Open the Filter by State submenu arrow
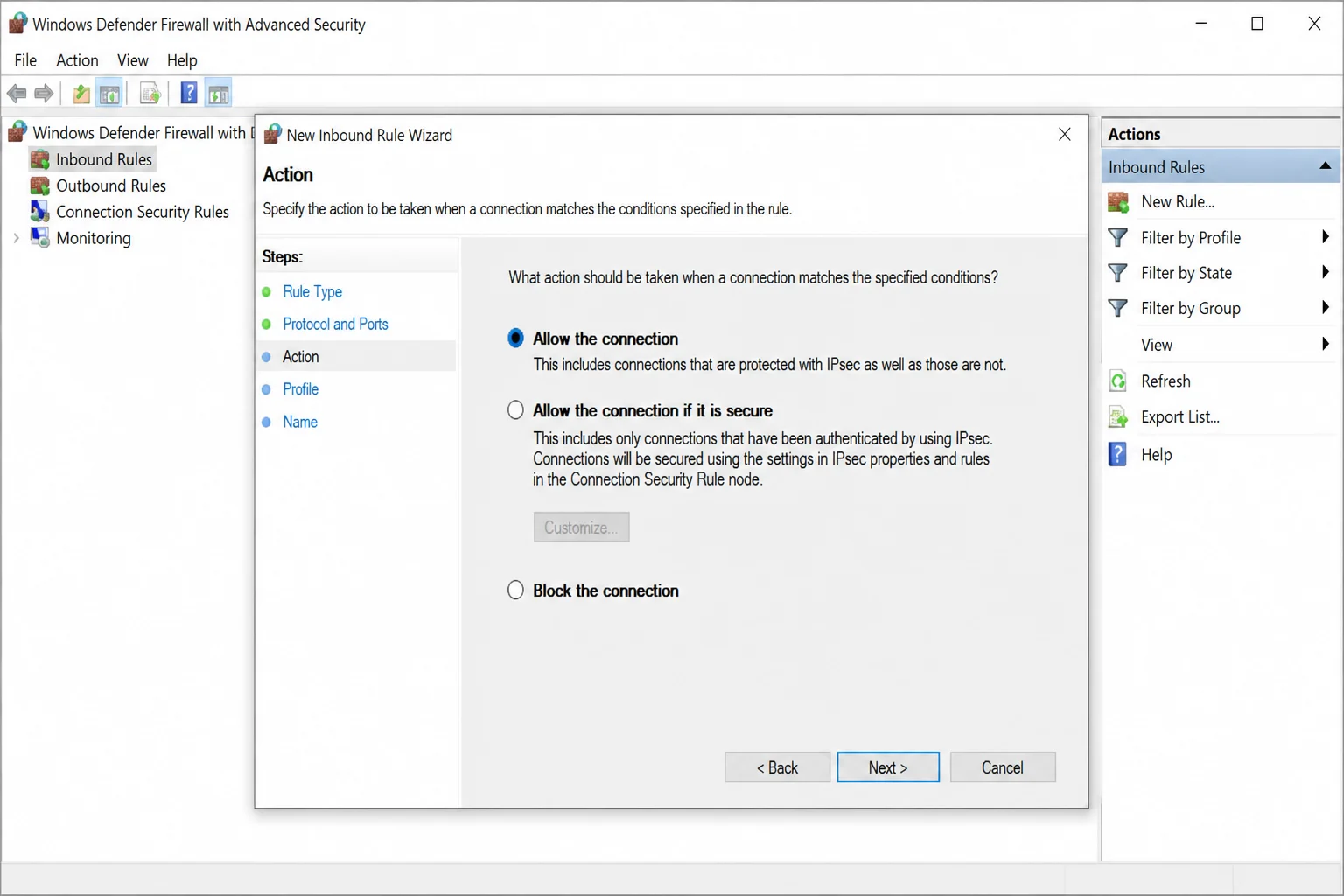Screen dimensions: 1344x896 pyautogui.click(x=1325, y=273)
